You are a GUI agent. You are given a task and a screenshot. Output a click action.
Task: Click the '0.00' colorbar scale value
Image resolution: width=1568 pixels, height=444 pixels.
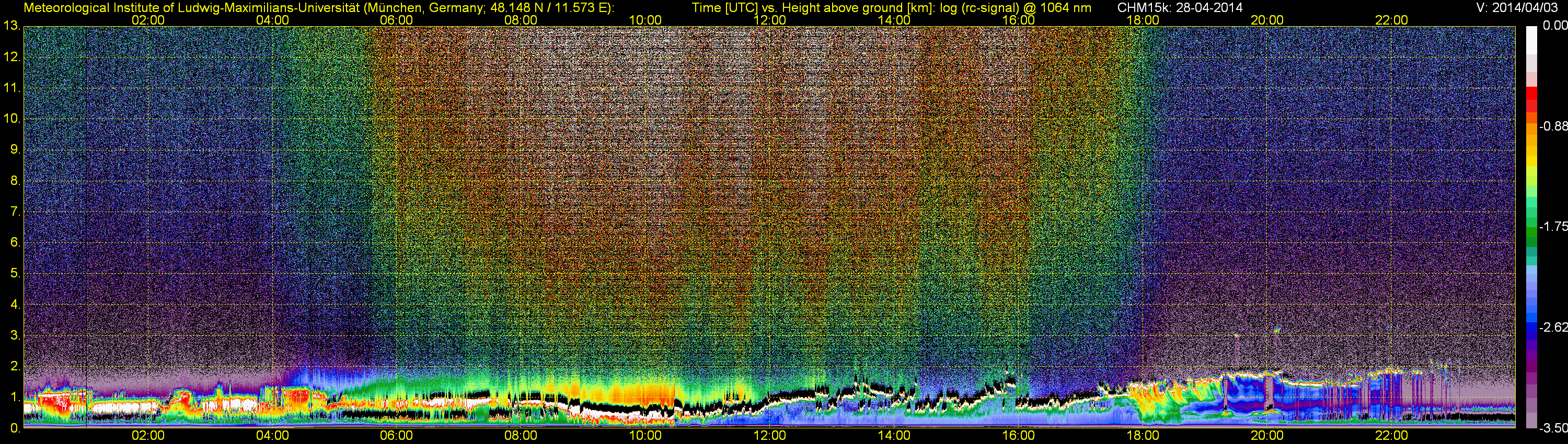point(1554,26)
